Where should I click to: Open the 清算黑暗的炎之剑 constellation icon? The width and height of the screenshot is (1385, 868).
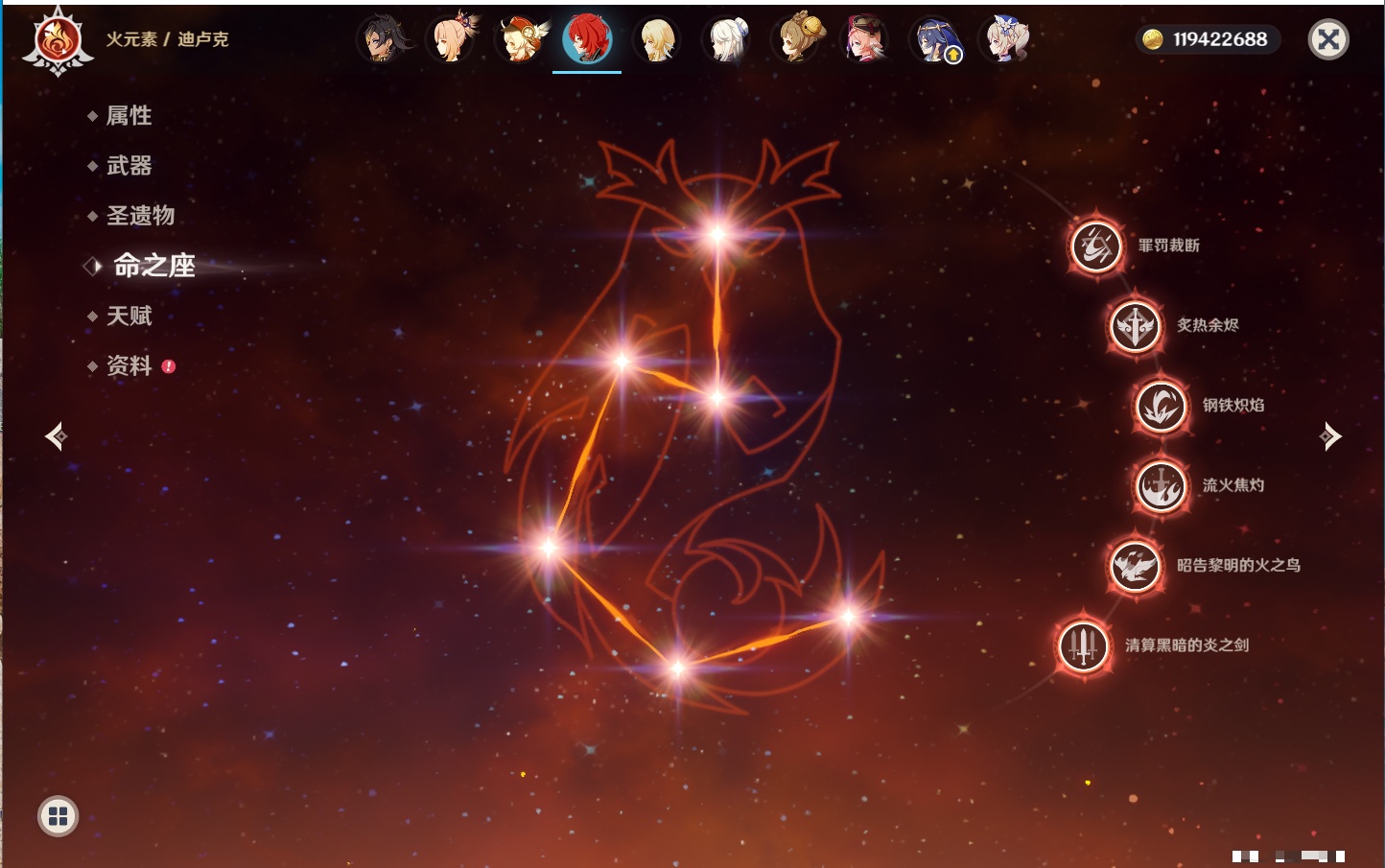1084,645
